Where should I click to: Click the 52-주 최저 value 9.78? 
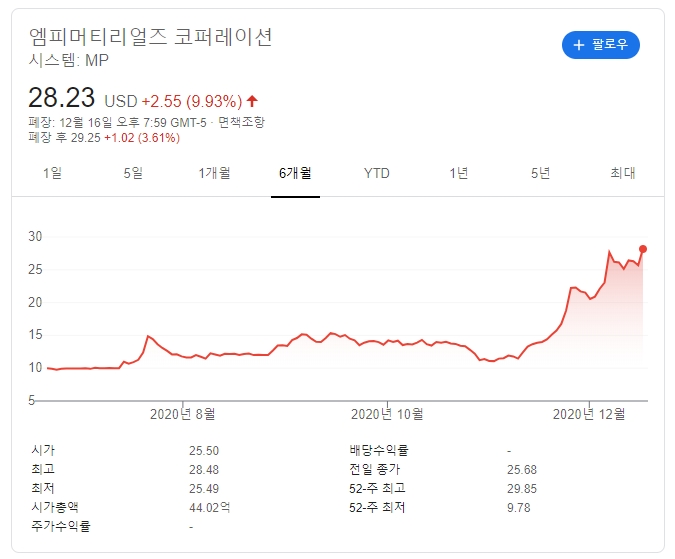(519, 507)
